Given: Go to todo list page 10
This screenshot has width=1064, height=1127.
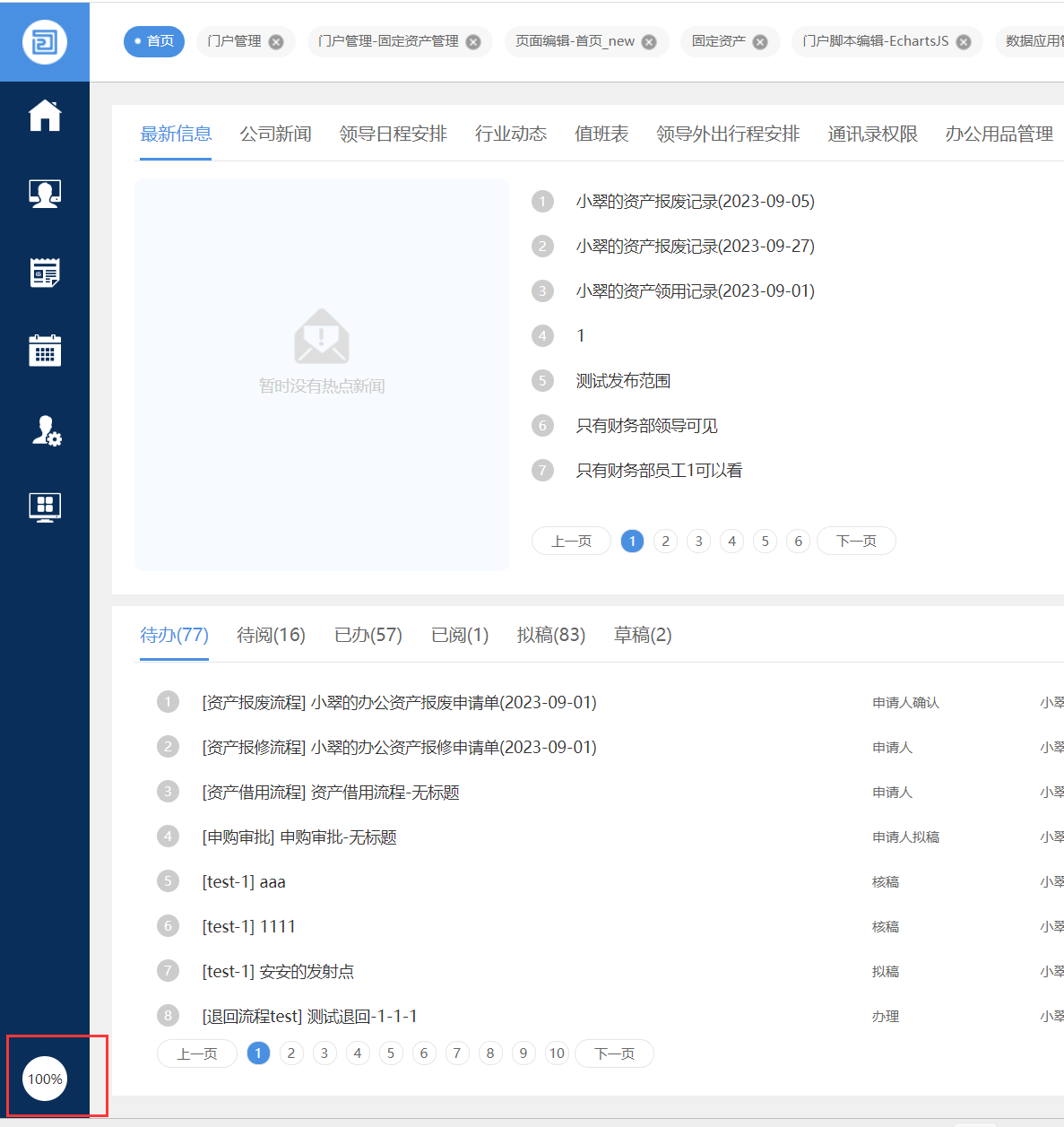Looking at the screenshot, I should 557,1053.
